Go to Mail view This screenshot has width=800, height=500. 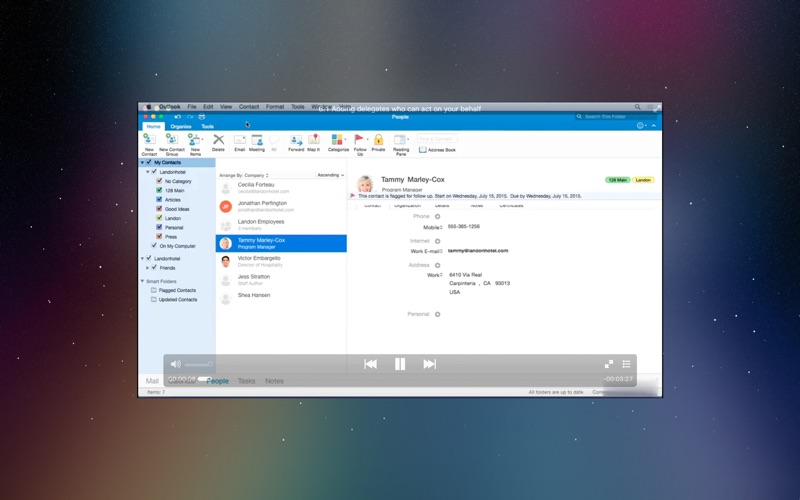coord(152,381)
